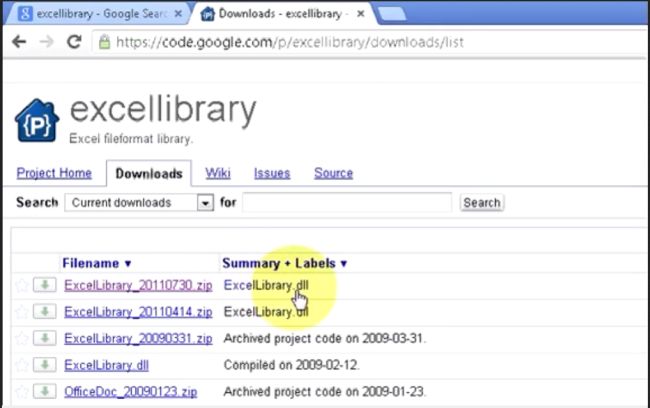Click download arrow for ExcelLibrary_20090331.zip
This screenshot has height=408, width=650.
point(44,338)
